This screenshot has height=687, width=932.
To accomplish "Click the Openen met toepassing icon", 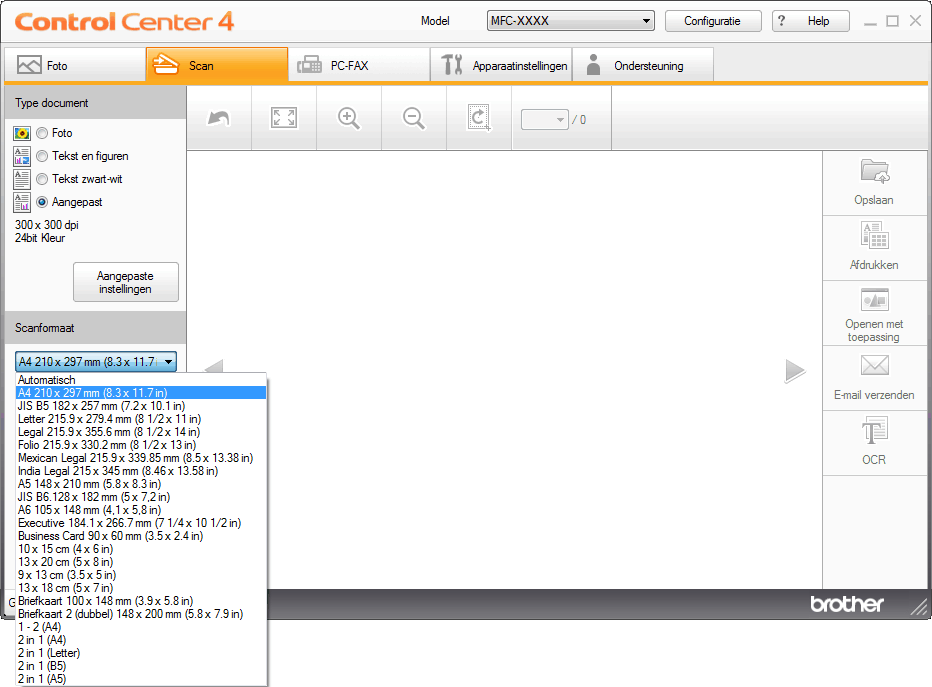I will pos(874,300).
